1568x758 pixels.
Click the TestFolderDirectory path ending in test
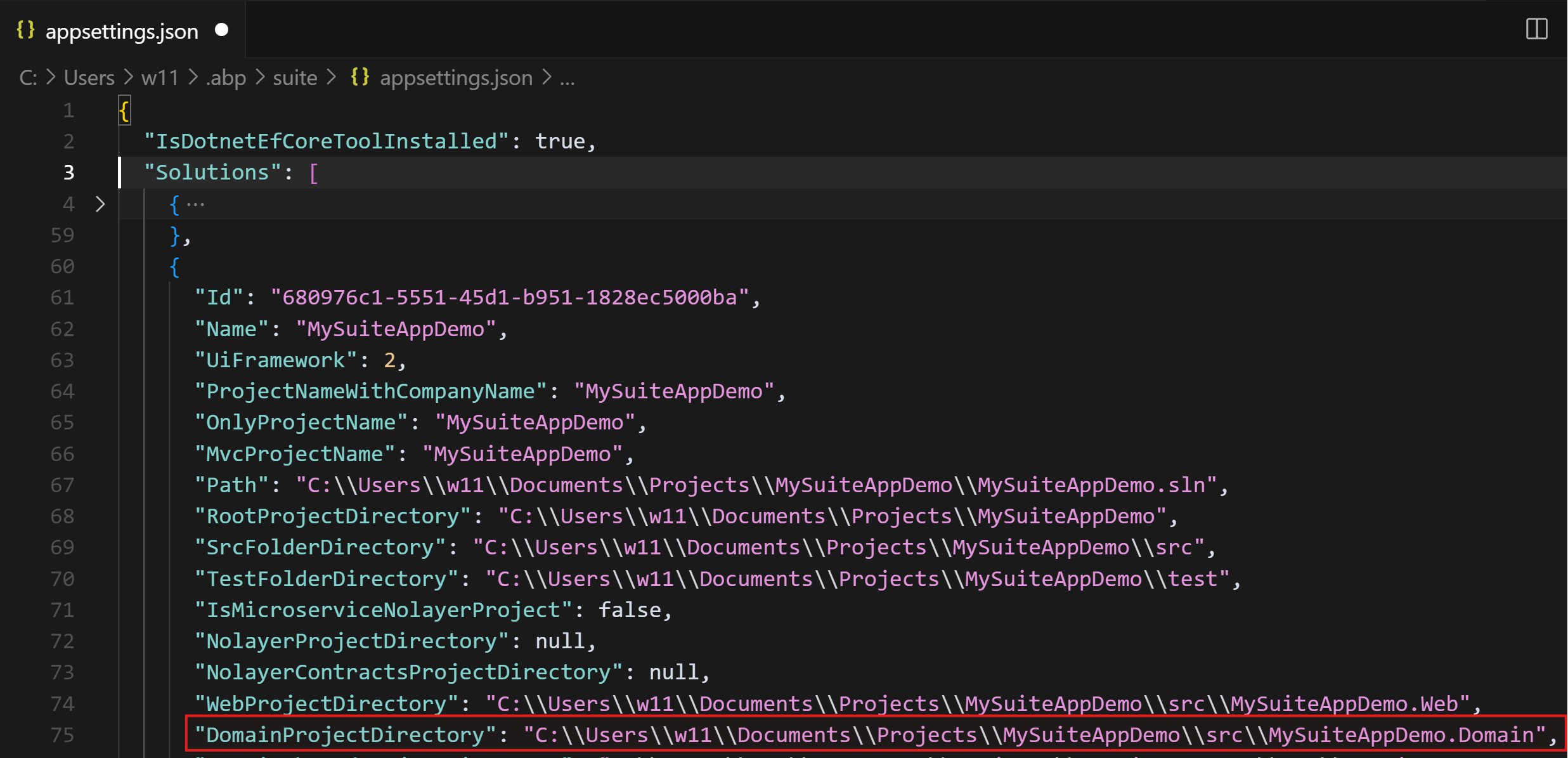[858, 578]
